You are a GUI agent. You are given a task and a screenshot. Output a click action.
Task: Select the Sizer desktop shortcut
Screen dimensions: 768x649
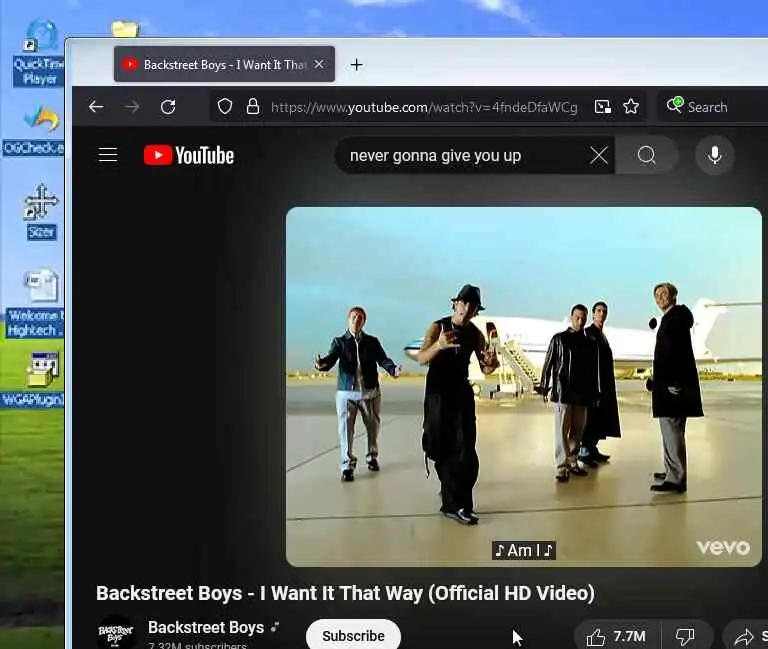(41, 212)
